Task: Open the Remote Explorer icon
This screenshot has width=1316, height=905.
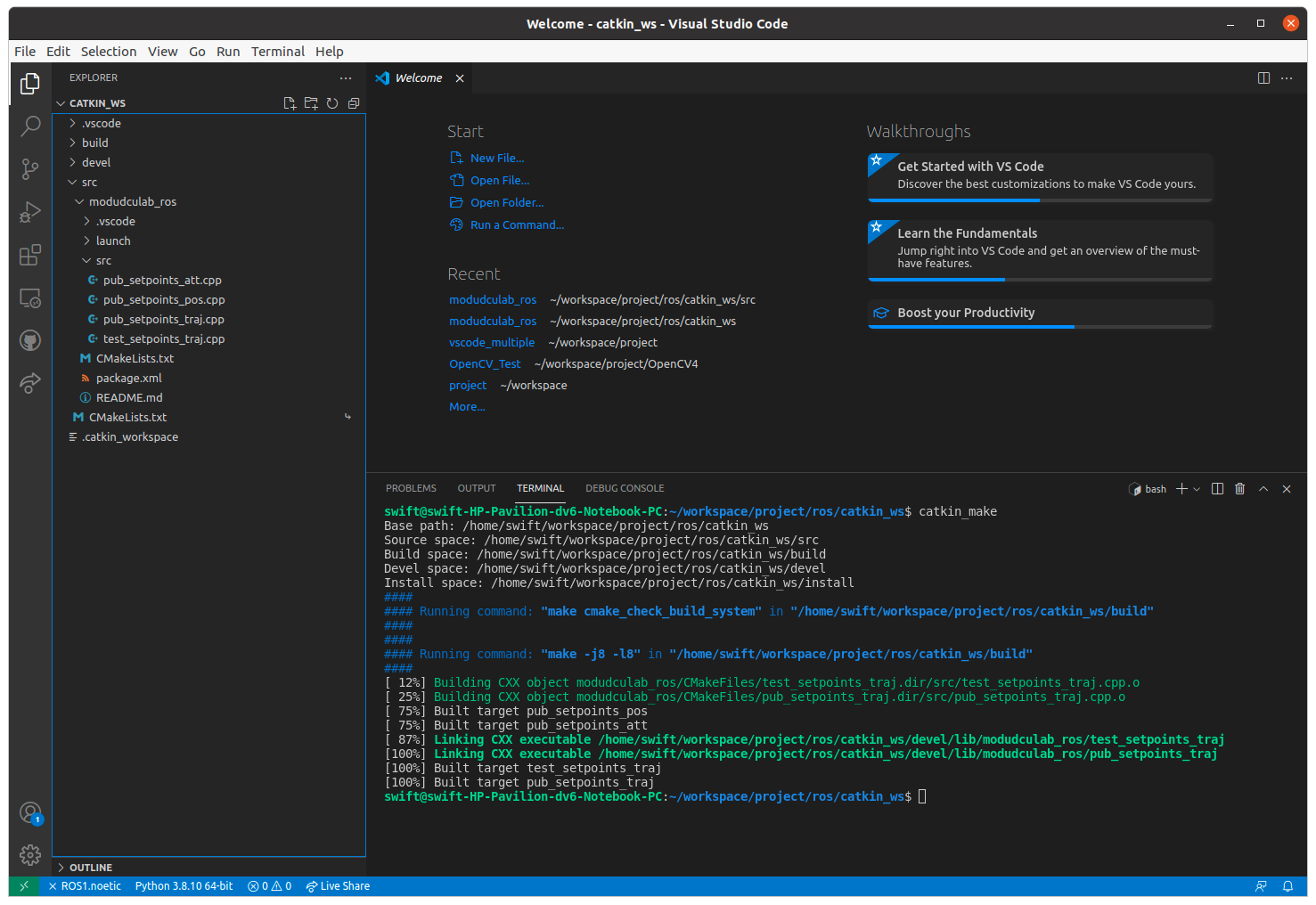Action: pyautogui.click(x=30, y=298)
